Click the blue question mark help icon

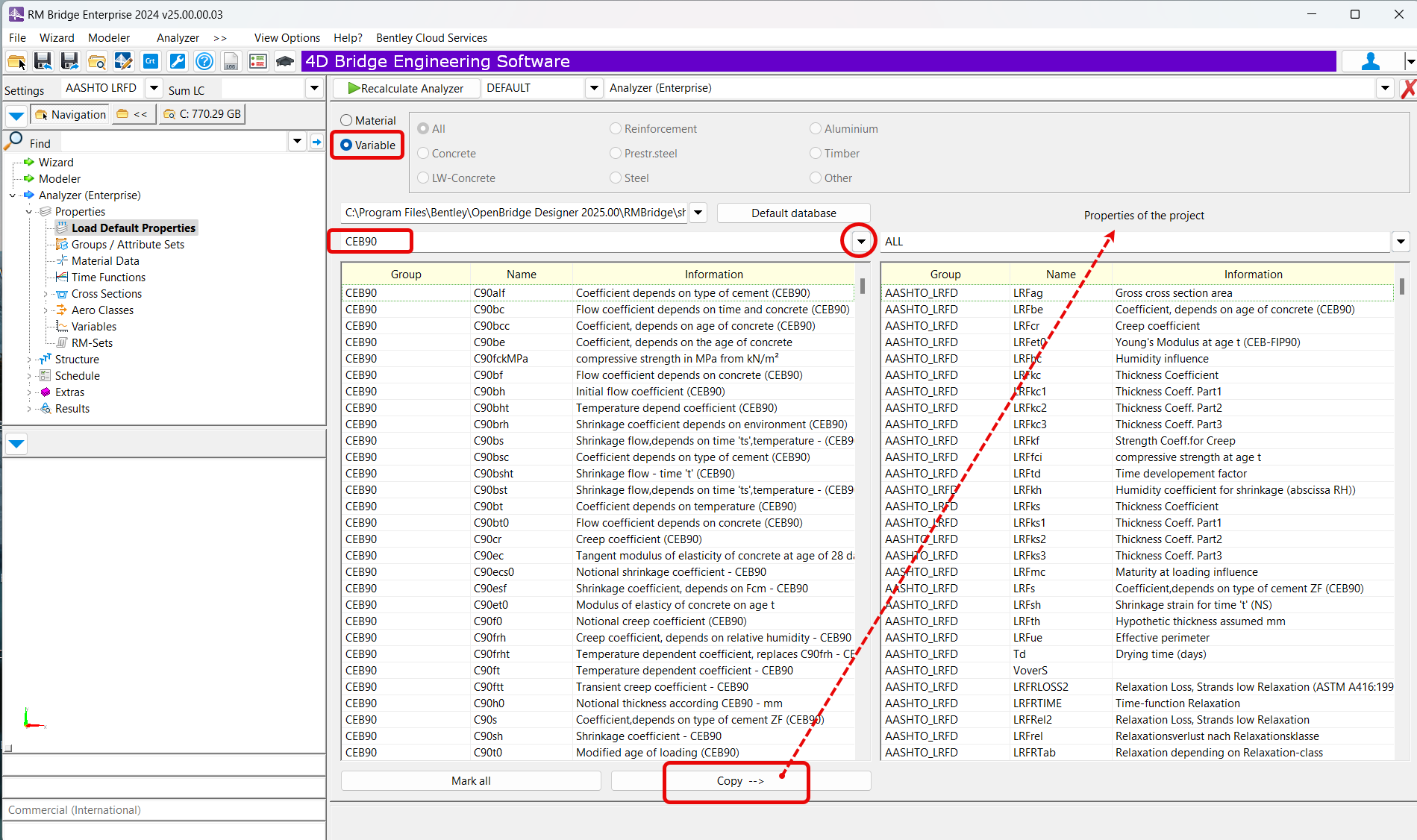[x=204, y=62]
